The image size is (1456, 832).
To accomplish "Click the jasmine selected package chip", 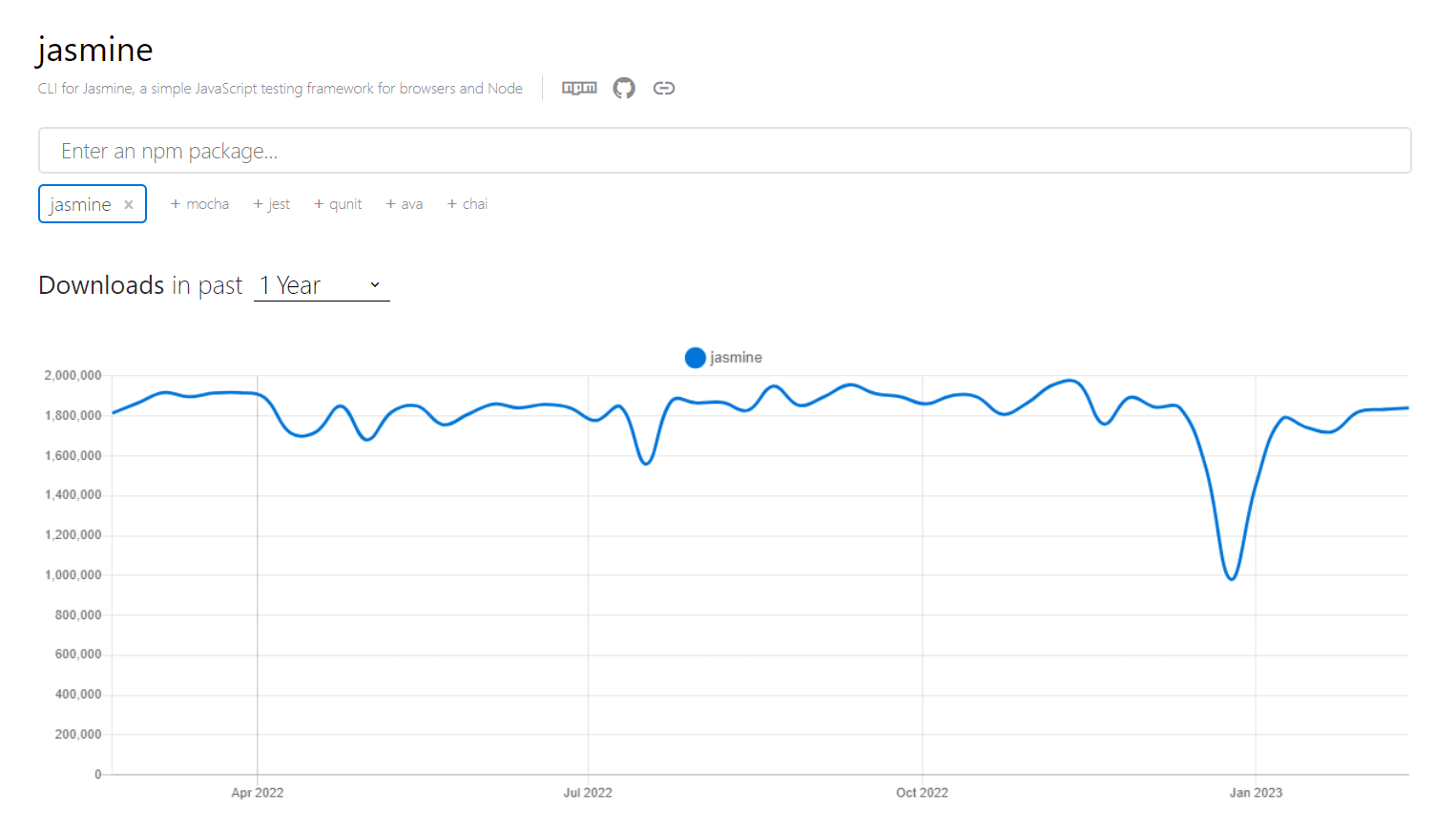I will [80, 204].
